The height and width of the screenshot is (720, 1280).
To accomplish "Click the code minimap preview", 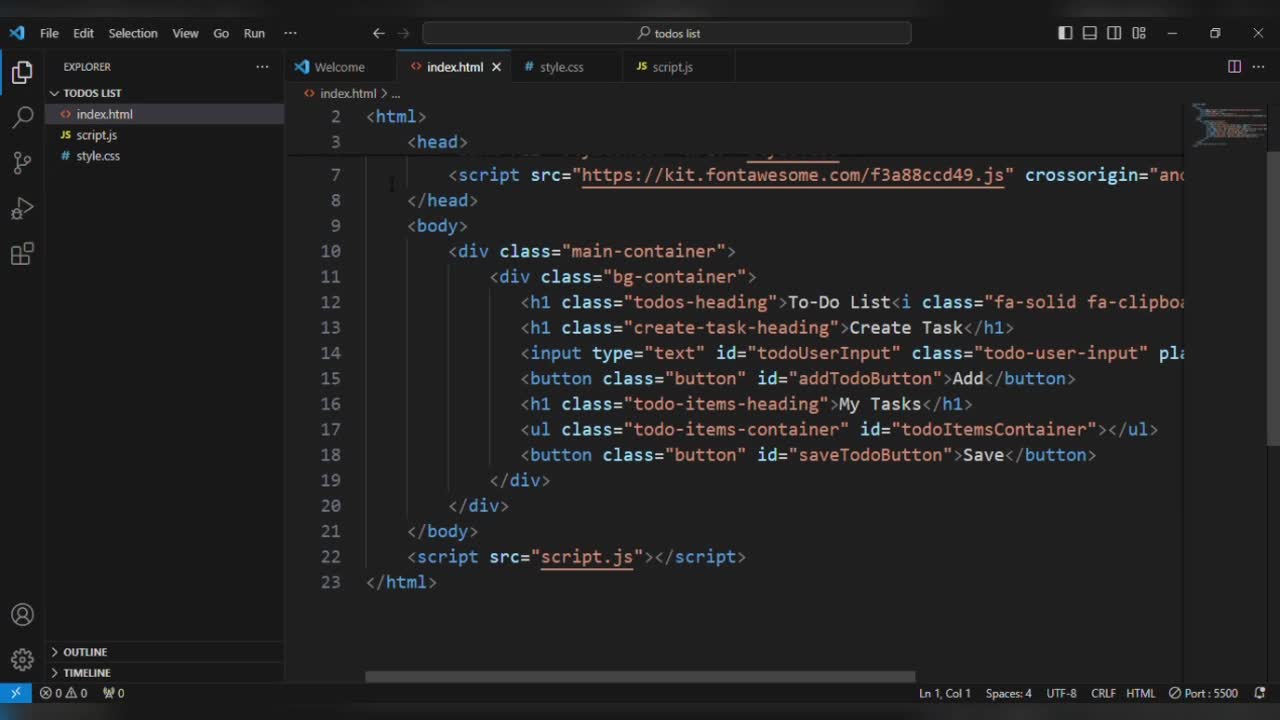I will (x=1228, y=124).
